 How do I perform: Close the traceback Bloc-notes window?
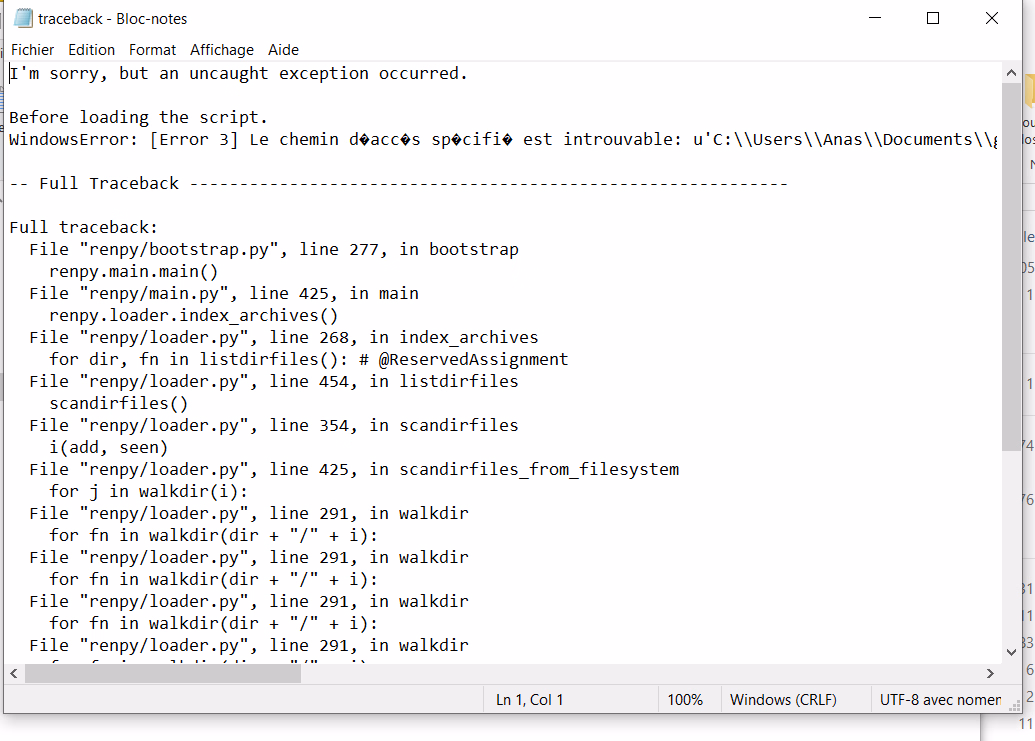991,18
